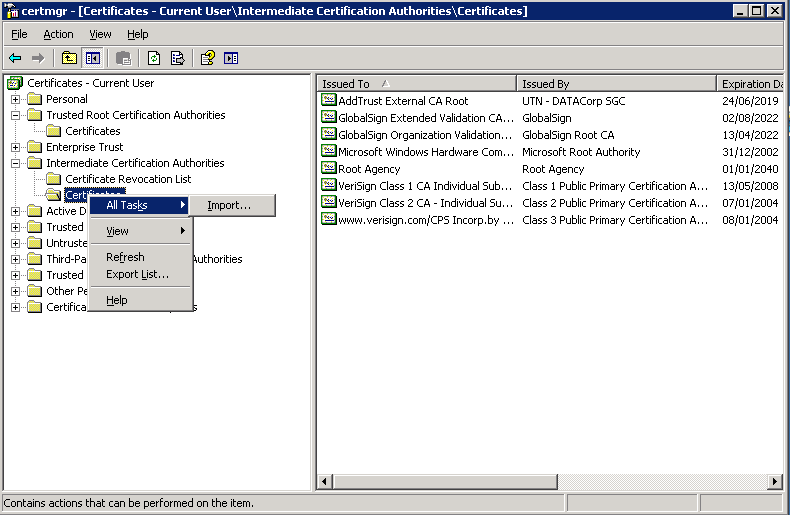Image resolution: width=790 pixels, height=515 pixels.
Task: Click the VeriSign Class 2 CA certificate icon
Action: point(328,203)
